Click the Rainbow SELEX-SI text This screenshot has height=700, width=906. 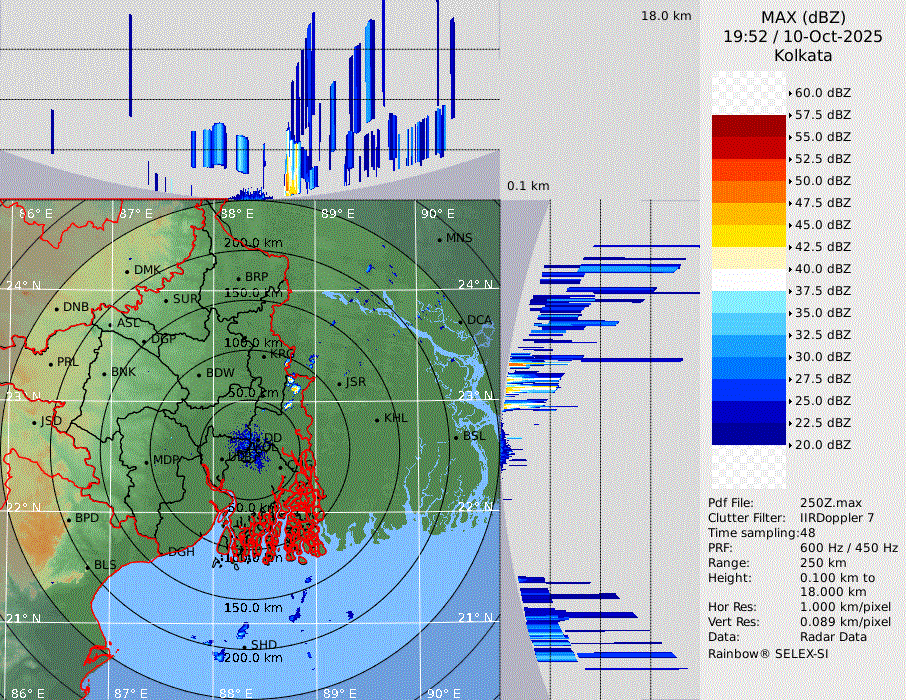pos(768,653)
